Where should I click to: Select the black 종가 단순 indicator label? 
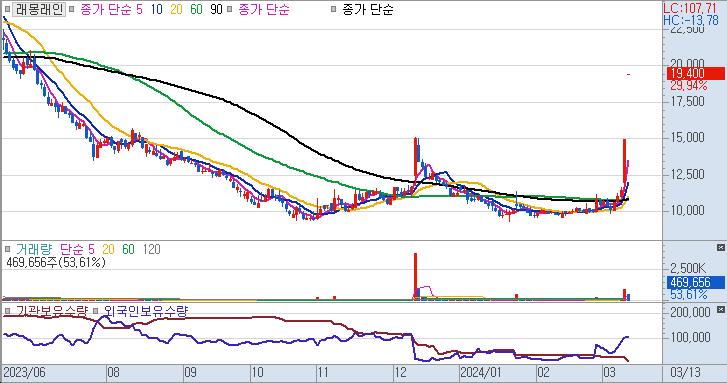[368, 9]
